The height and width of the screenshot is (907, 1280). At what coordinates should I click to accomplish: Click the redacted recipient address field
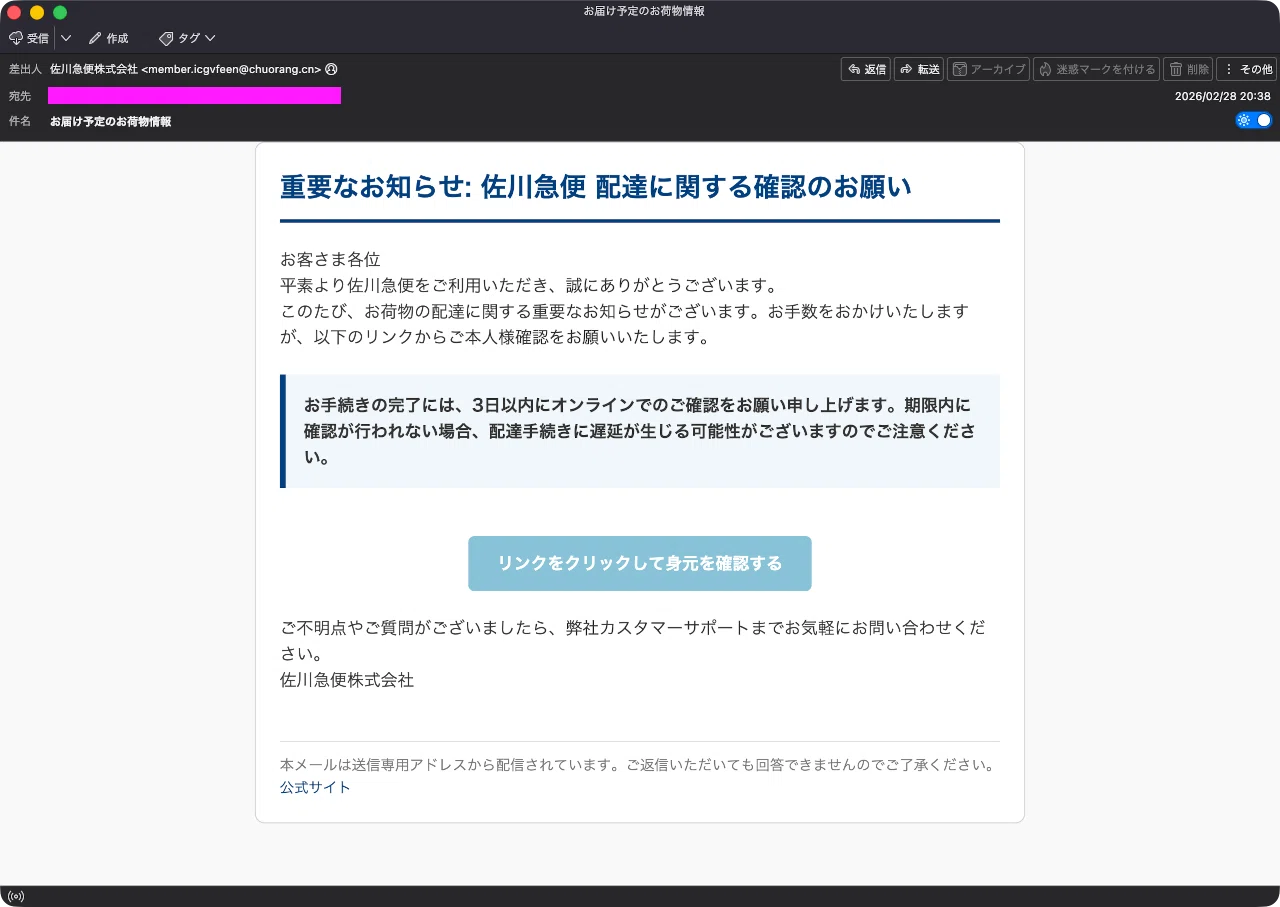coord(194,96)
